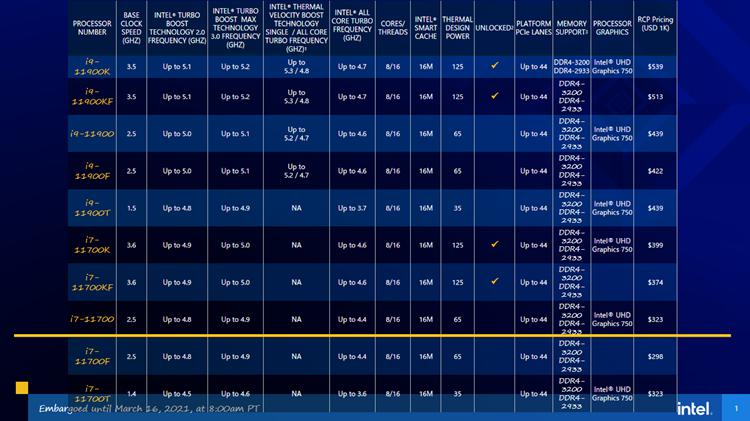Click 'Up to 5.3 / 4.8' in the i9-11900K row
Image resolution: width=750 pixels, height=421 pixels.
297,66
